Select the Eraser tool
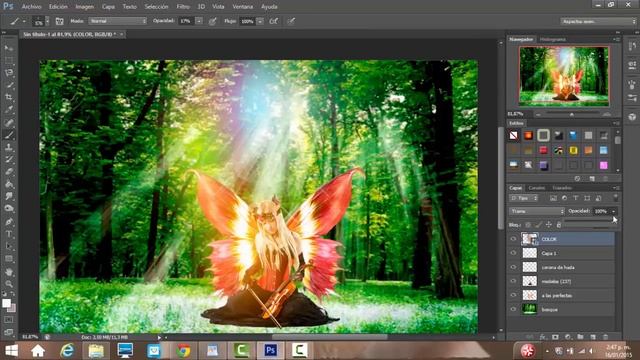This screenshot has width=640, height=360. (x=9, y=172)
